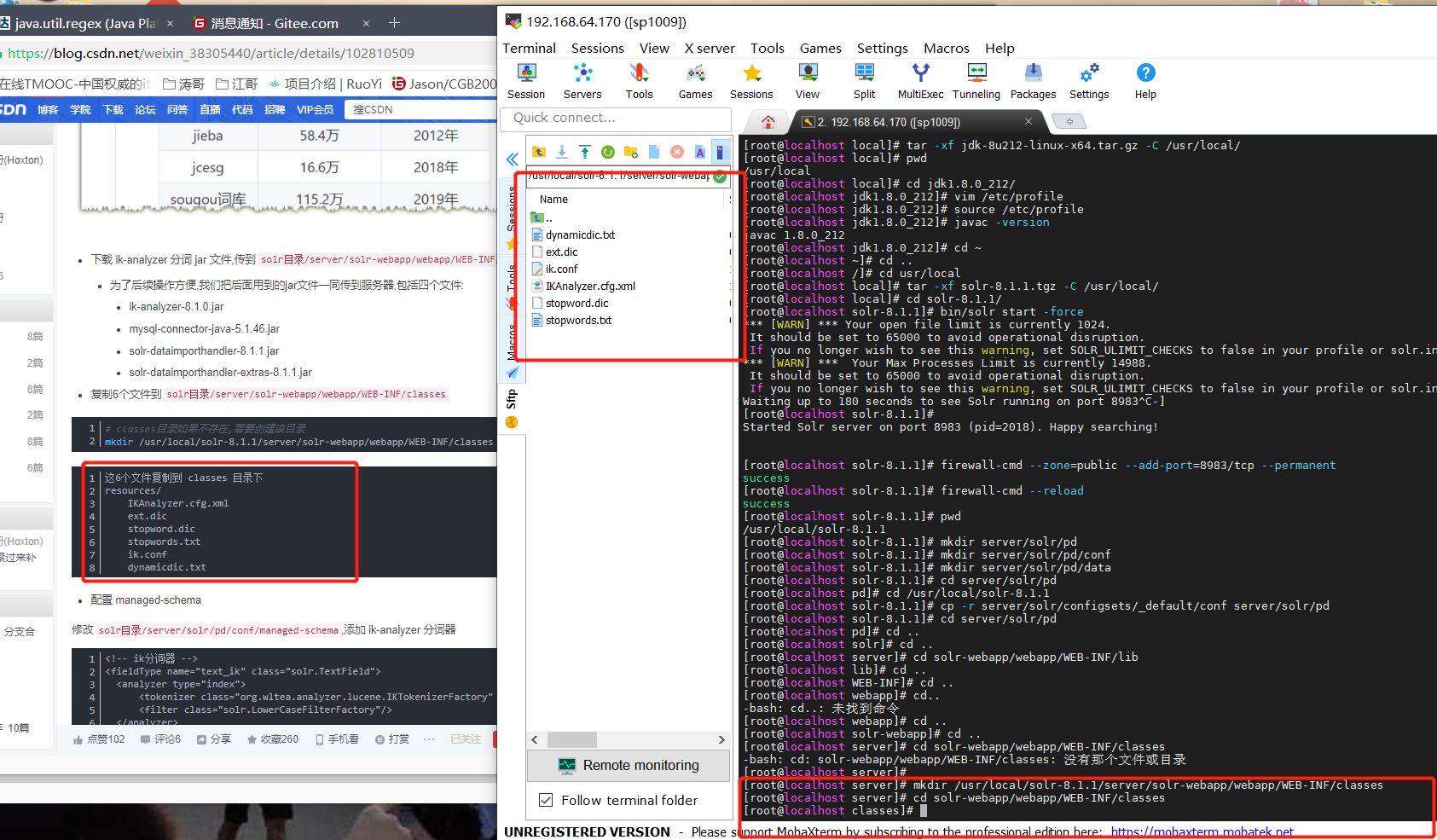Viewport: 1437px width, 840px height.
Task: Open the View toolbar icon
Action: 808,82
